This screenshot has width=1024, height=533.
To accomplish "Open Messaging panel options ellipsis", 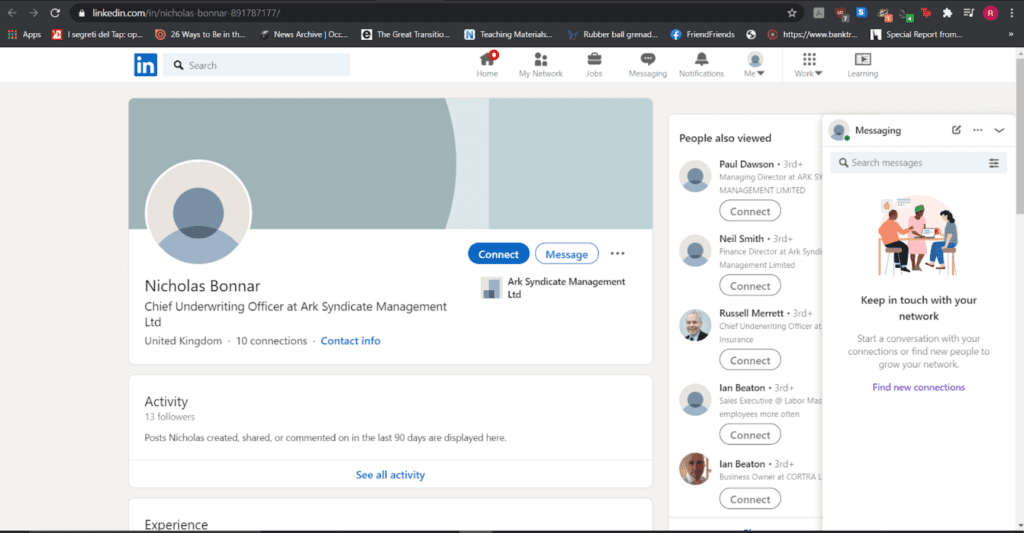I will tap(978, 130).
